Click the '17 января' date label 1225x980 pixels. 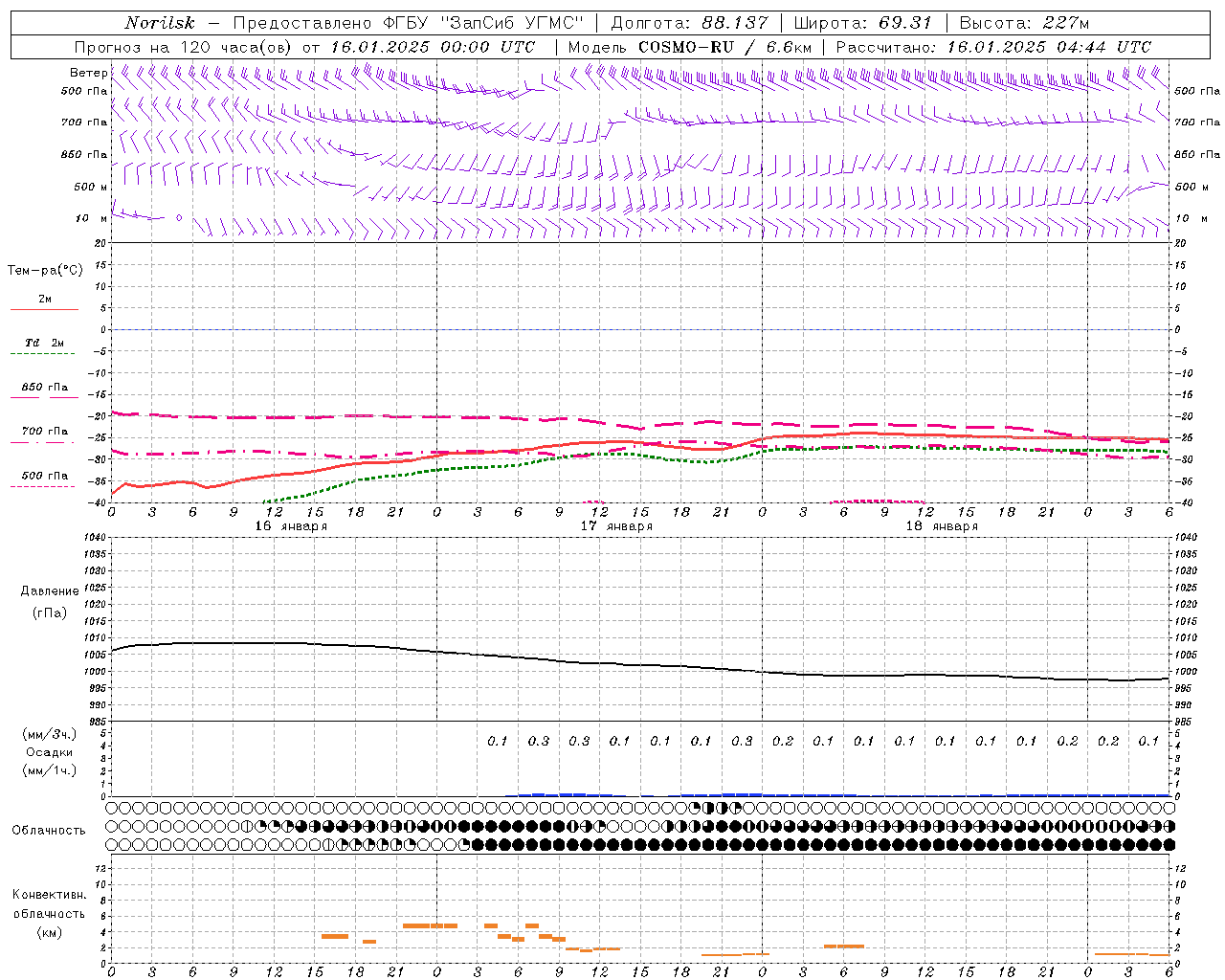[x=616, y=526]
